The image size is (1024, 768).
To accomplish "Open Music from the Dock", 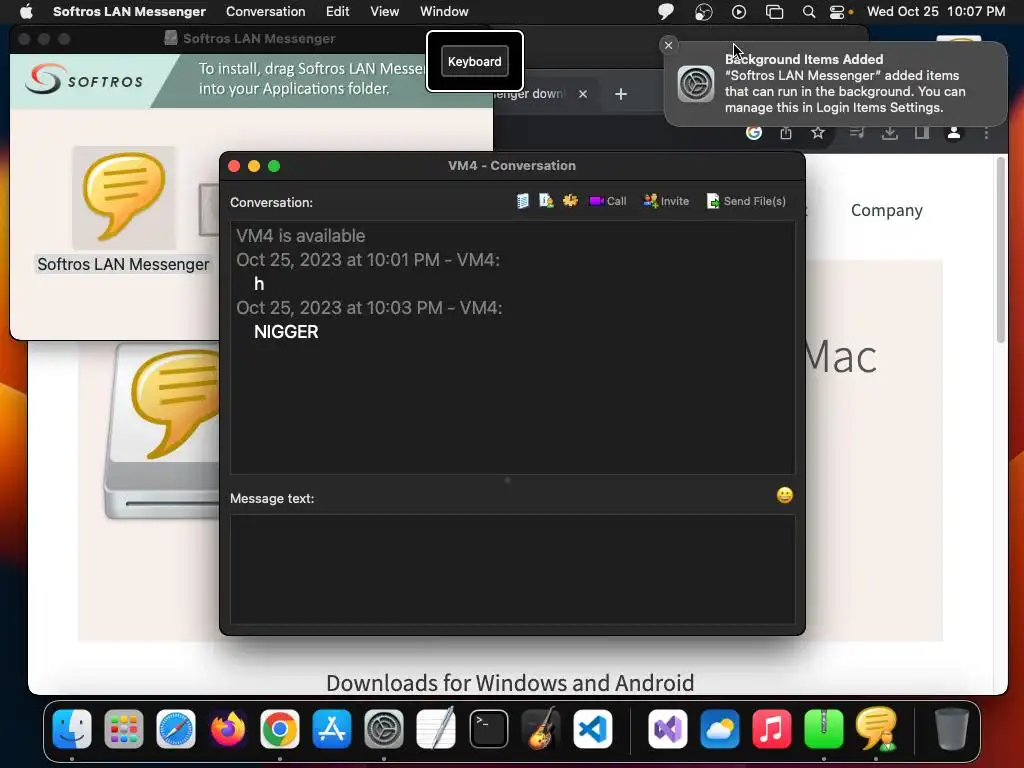I will point(771,728).
